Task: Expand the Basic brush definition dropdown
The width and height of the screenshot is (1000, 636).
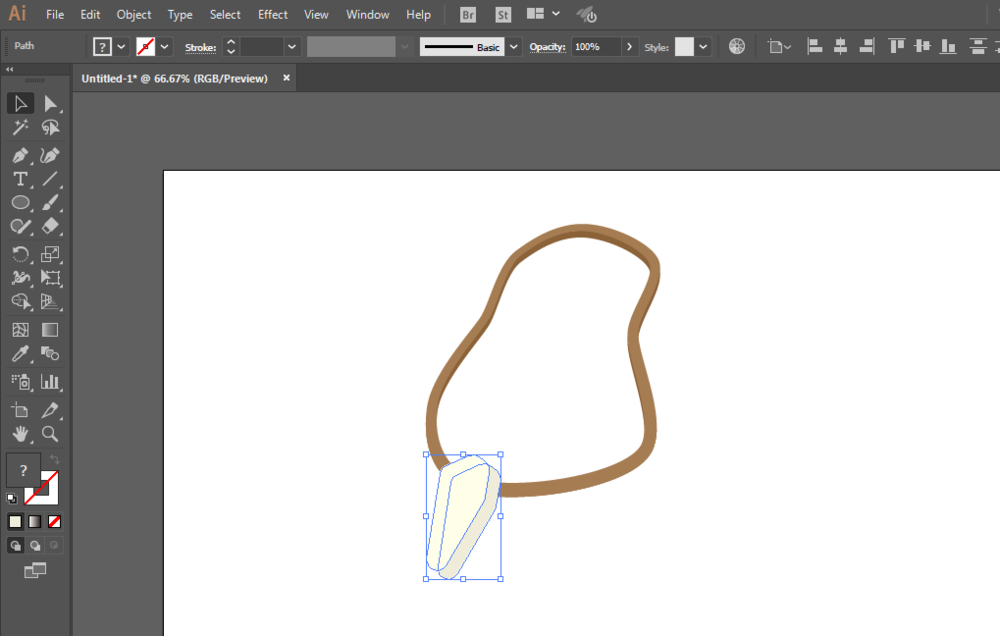Action: [x=513, y=47]
